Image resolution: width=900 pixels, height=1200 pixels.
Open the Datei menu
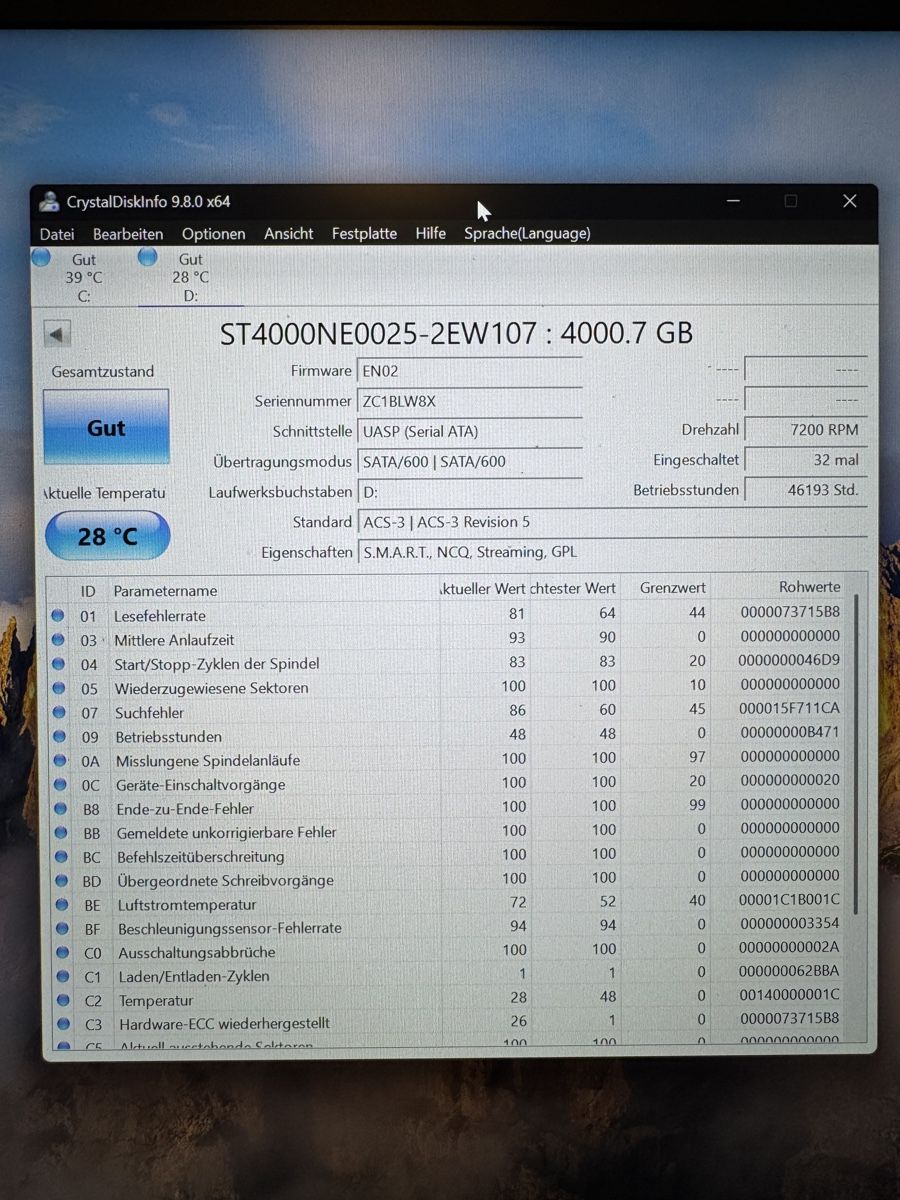tap(57, 233)
